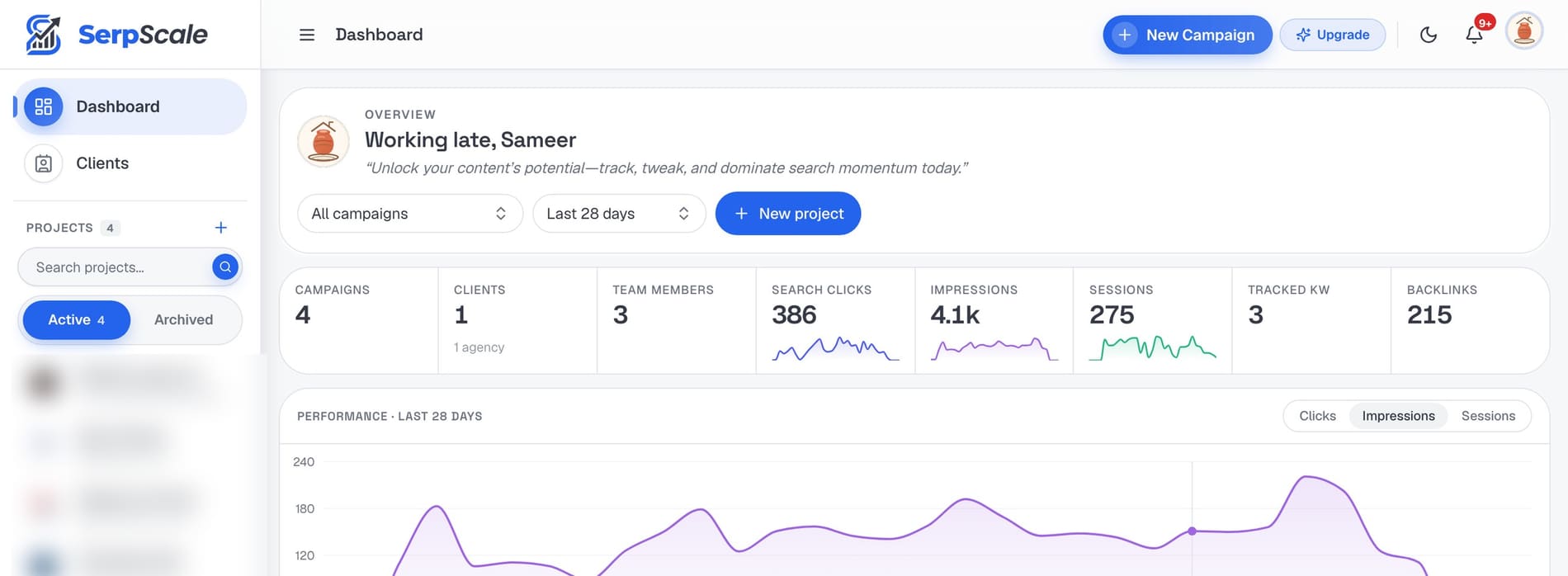Click the Working late, Sameer greeting
The height and width of the screenshot is (576, 1568).
470,140
